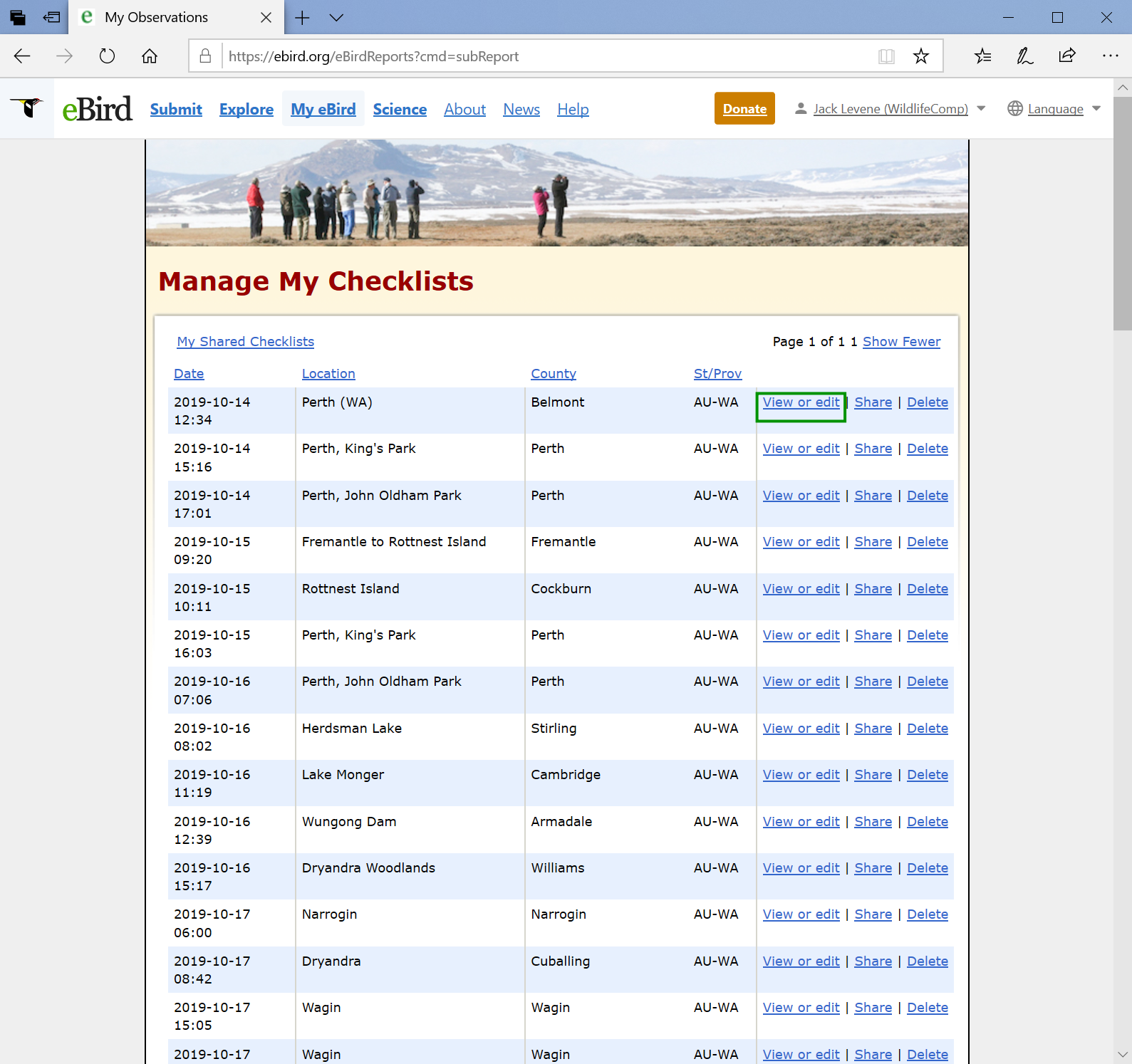Share the Perth (WA) Belmont checklist
This screenshot has width=1132, height=1064.
coord(873,402)
